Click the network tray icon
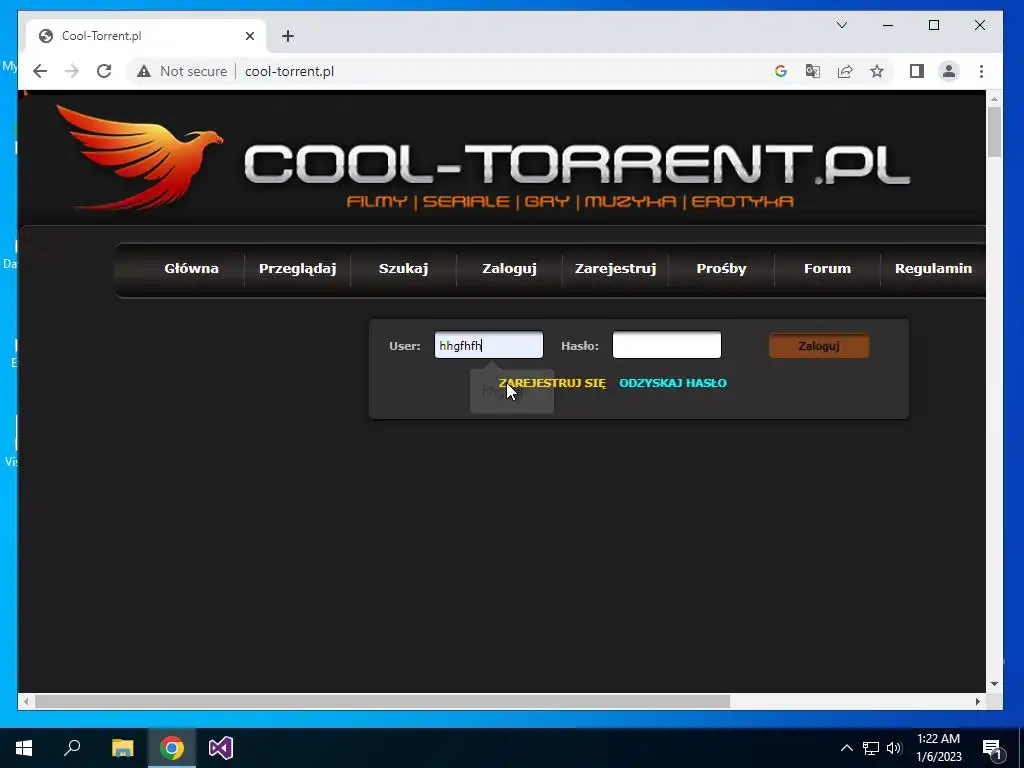The height and width of the screenshot is (768, 1024). [871, 748]
